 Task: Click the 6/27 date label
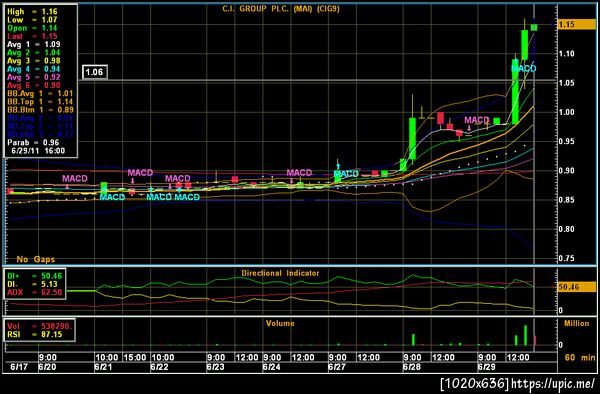tap(337, 367)
